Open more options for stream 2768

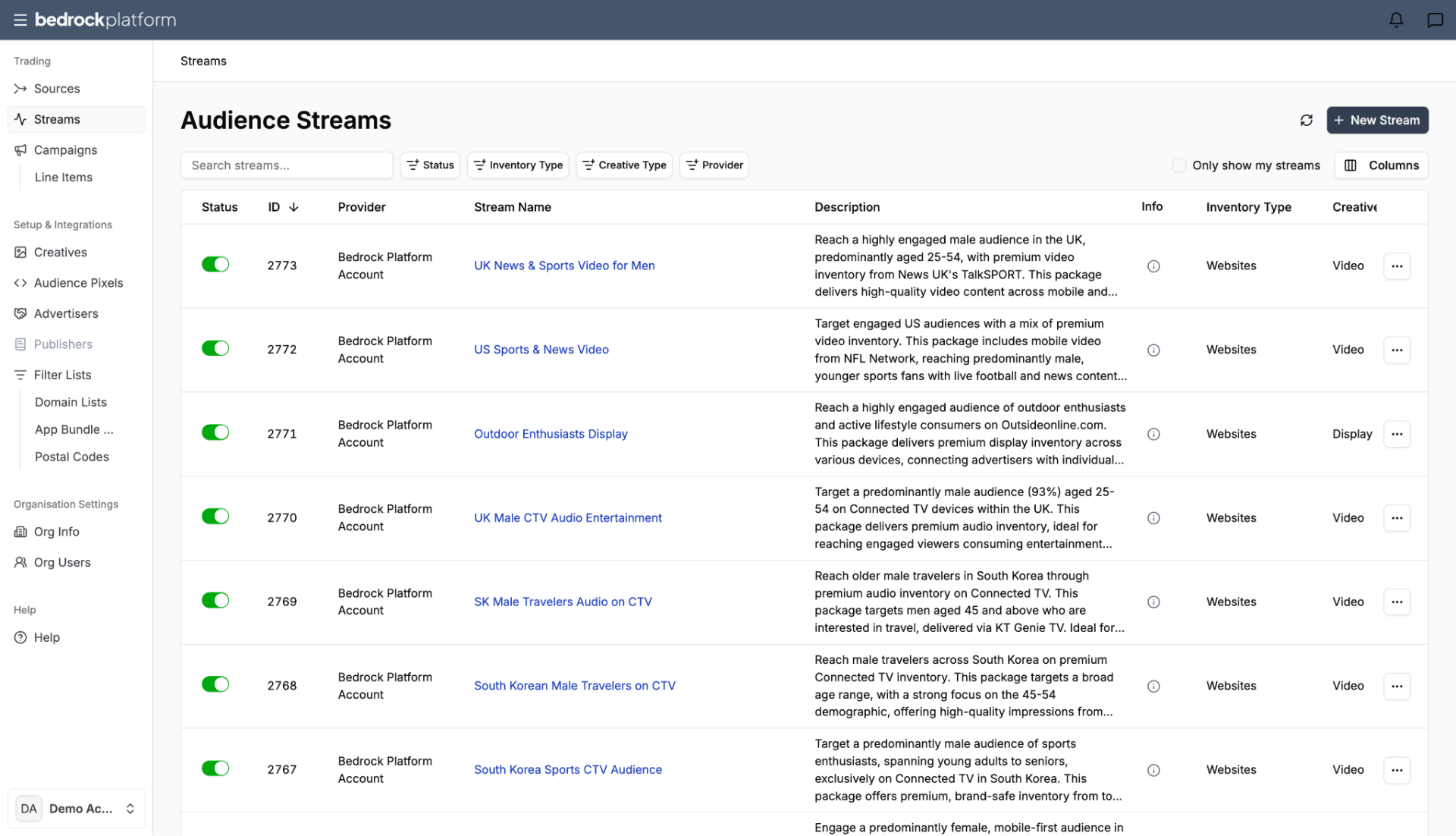tap(1397, 686)
